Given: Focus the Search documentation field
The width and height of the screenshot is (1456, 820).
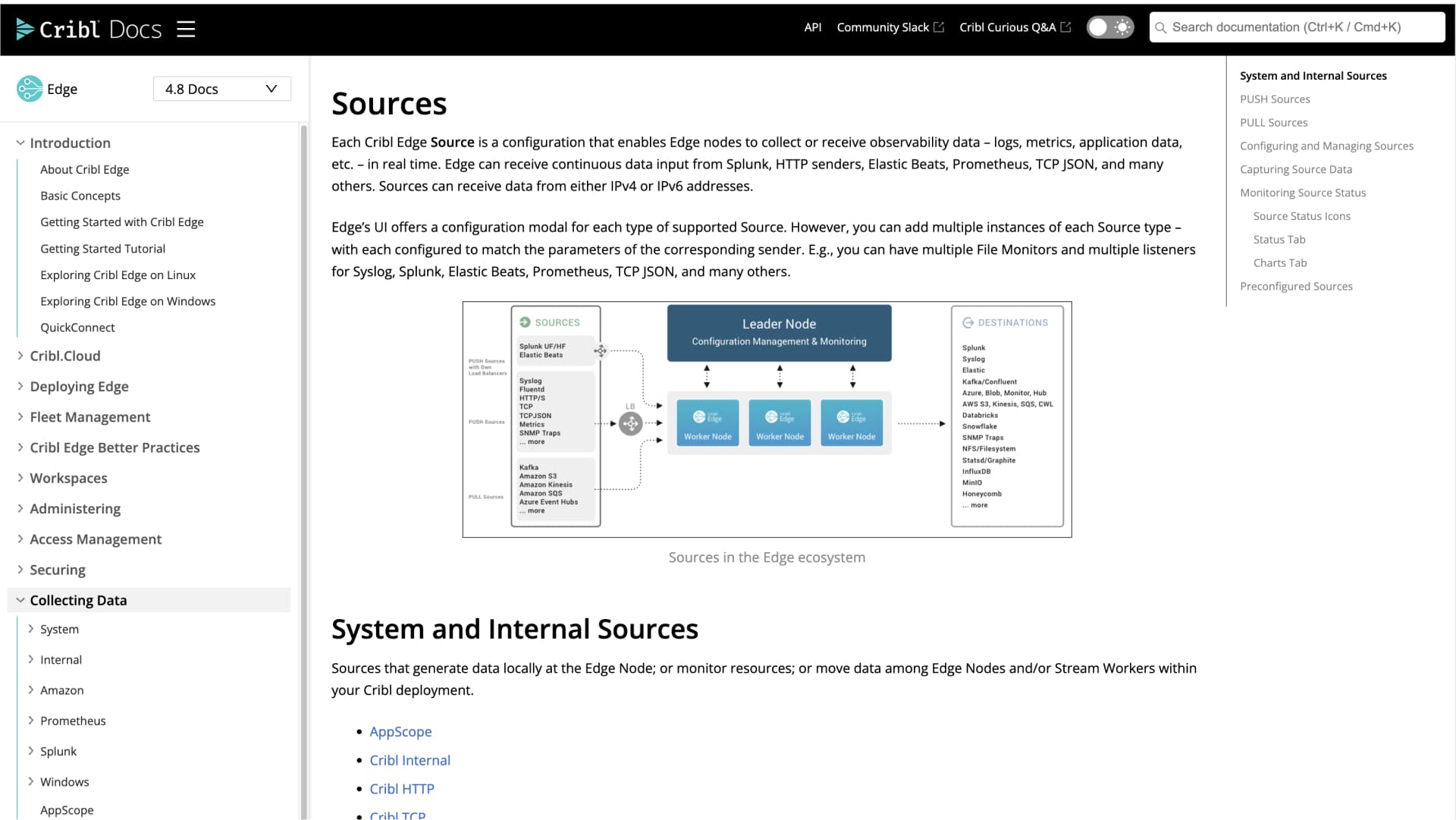Looking at the screenshot, I should [x=1297, y=27].
